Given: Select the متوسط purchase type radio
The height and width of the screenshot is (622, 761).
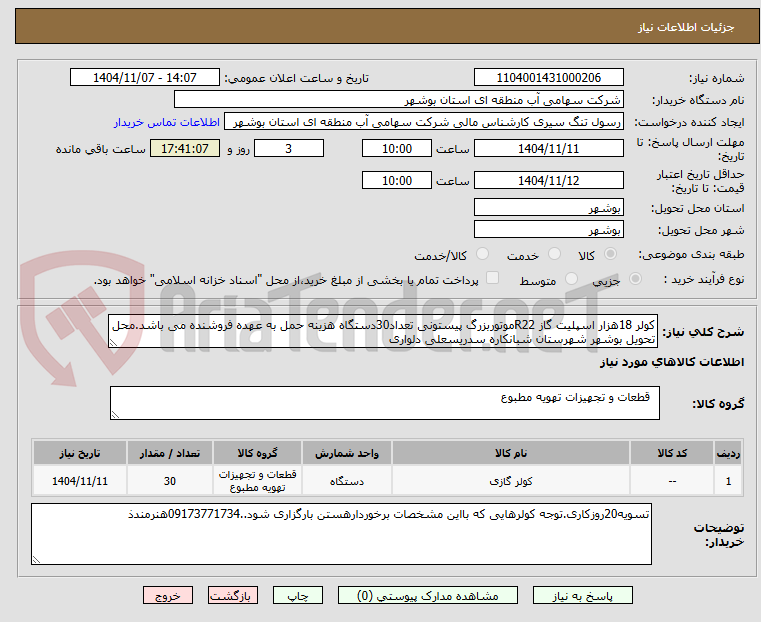Looking at the screenshot, I should 571,278.
